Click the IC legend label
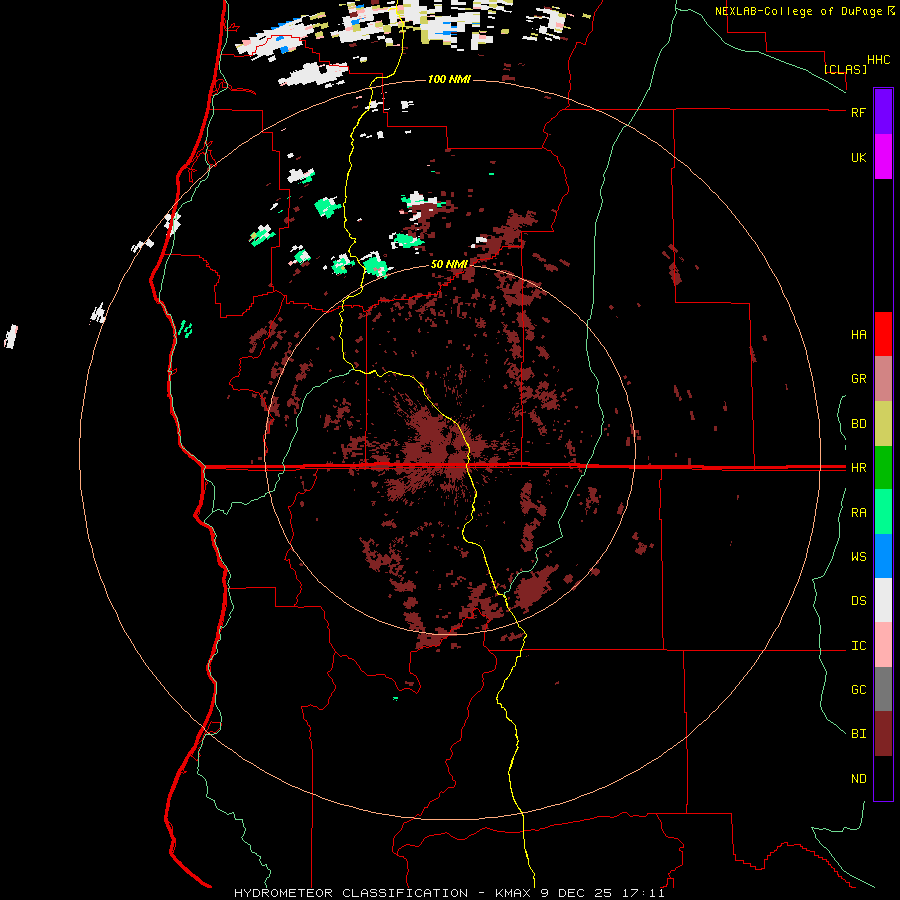This screenshot has height=900, width=900. (x=858, y=646)
